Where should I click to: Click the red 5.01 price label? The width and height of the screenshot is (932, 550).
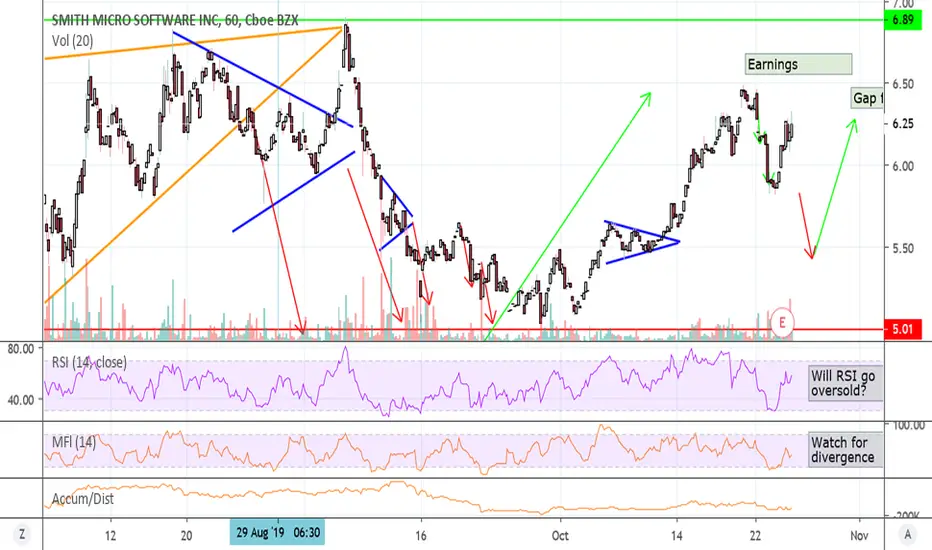tap(903, 329)
